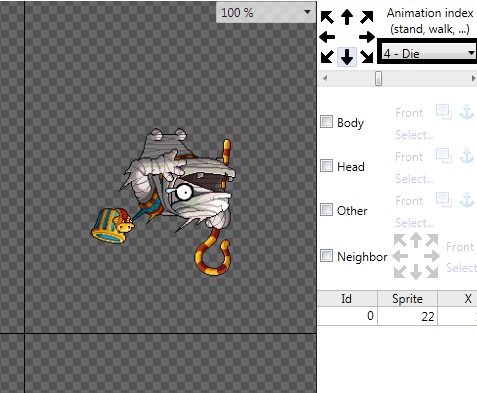Image resolution: width=477 pixels, height=393 pixels.
Task: Select the up-left diagonal direction arrow
Action: click(x=327, y=17)
